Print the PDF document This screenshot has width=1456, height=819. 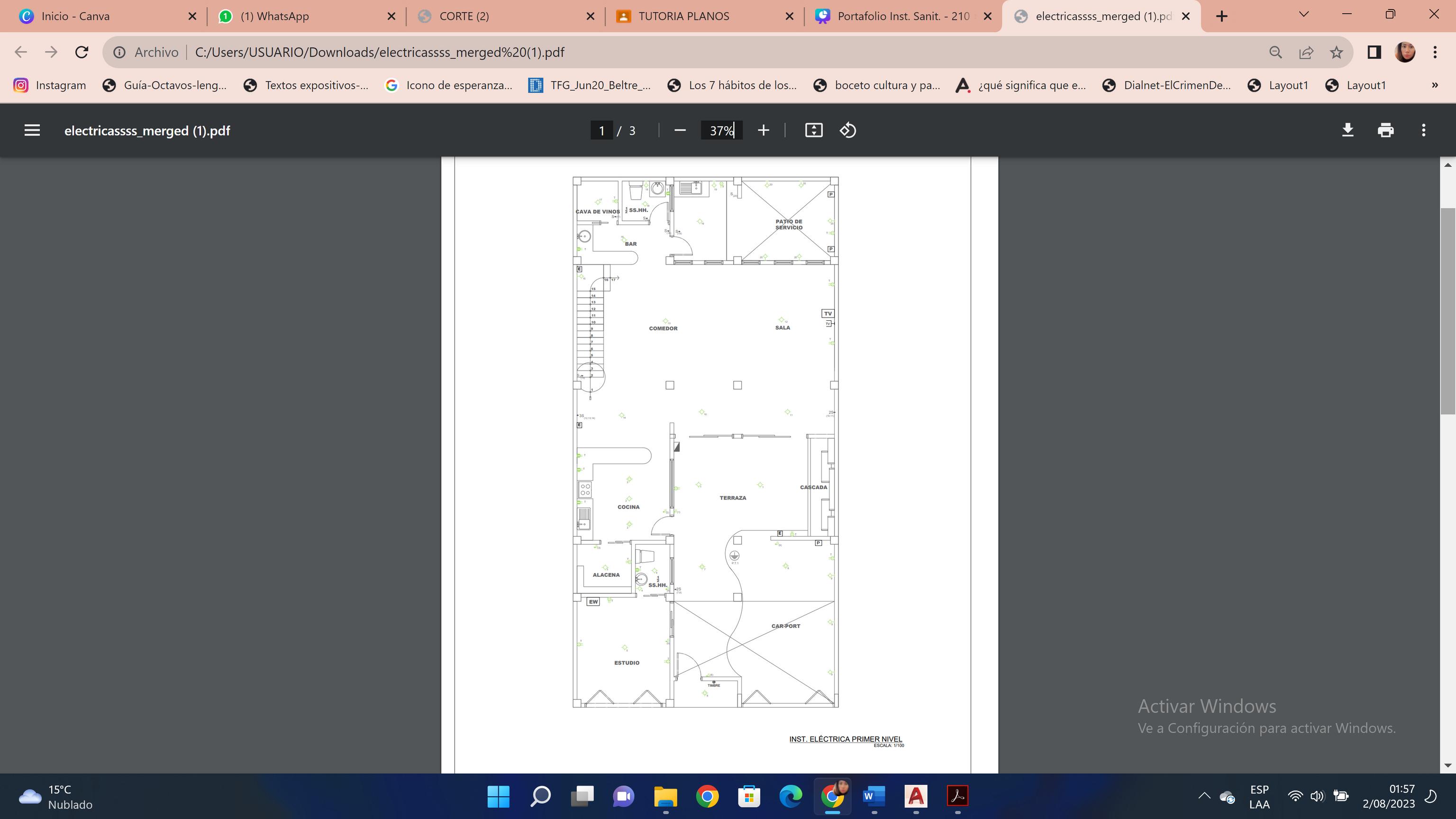pyautogui.click(x=1385, y=130)
